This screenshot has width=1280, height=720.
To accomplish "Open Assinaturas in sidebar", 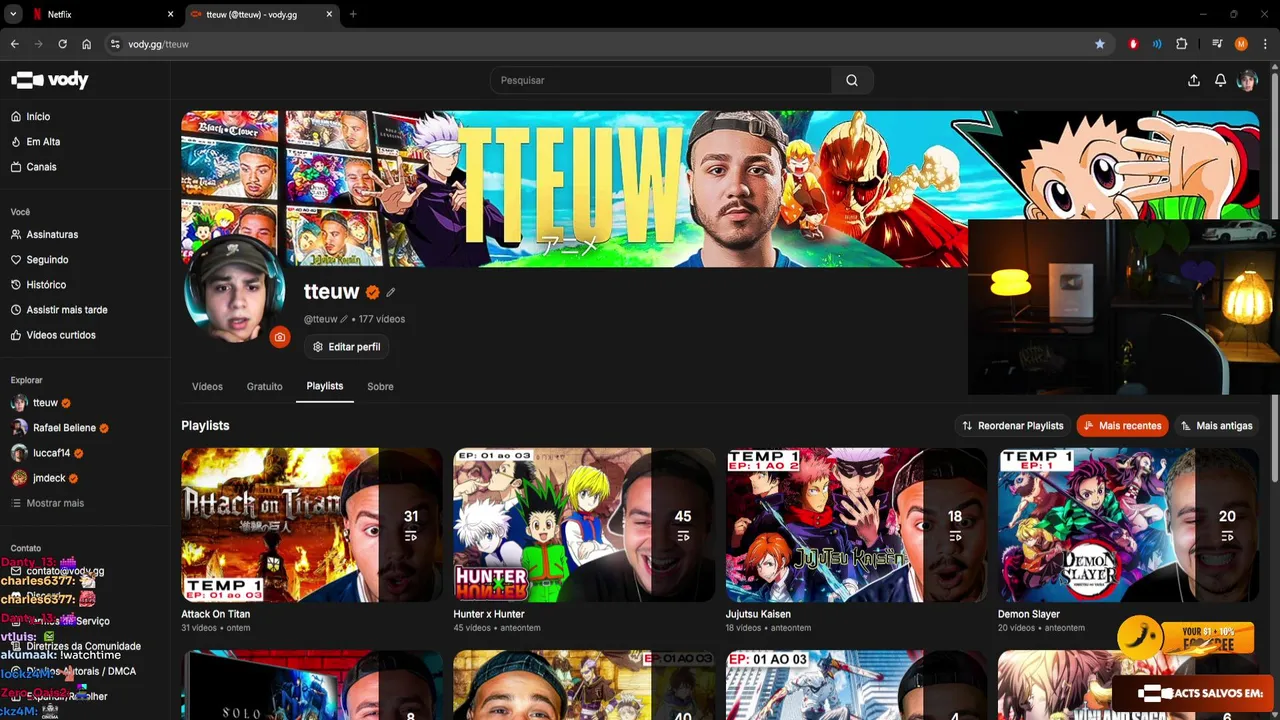I will 52,234.
